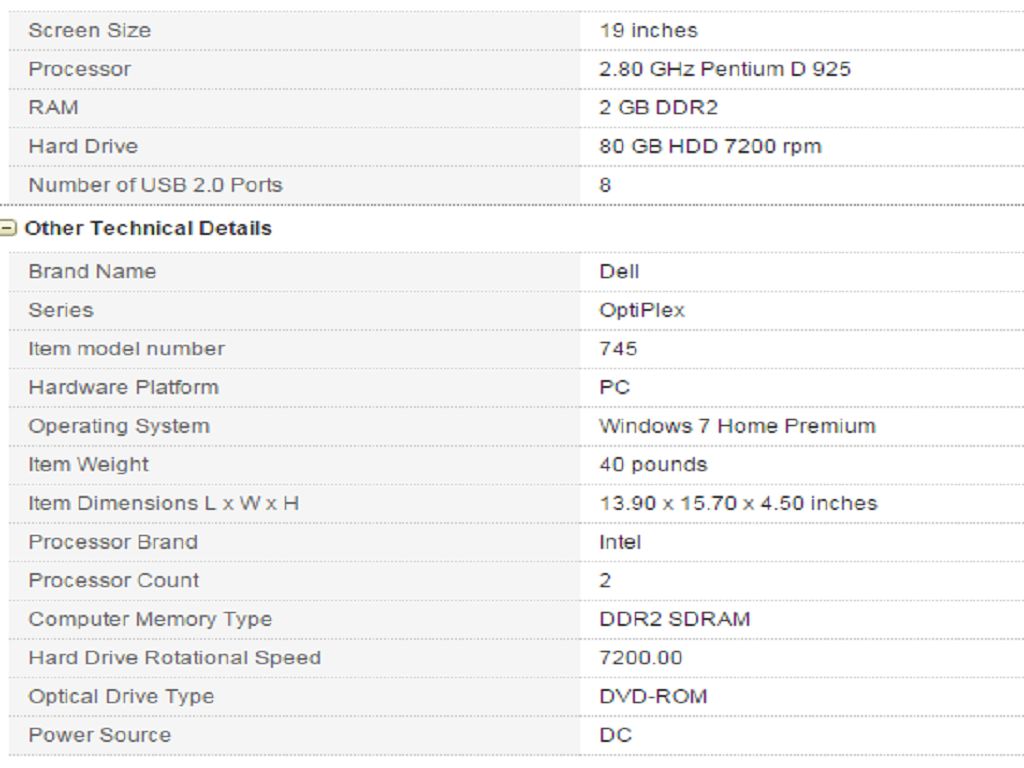Click the Hard Drive Rotational Speed label

click(x=174, y=658)
